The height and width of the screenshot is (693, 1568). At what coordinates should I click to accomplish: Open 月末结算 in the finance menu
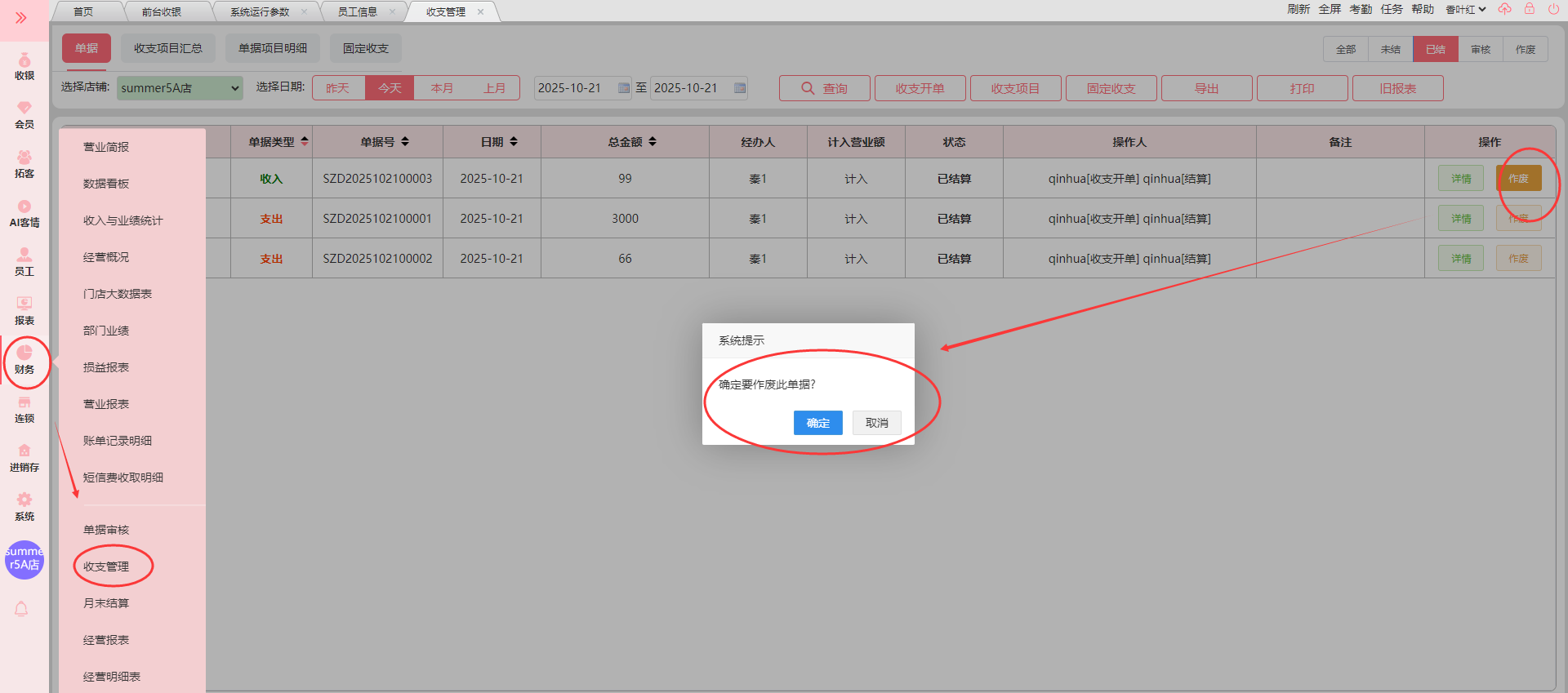coord(106,603)
